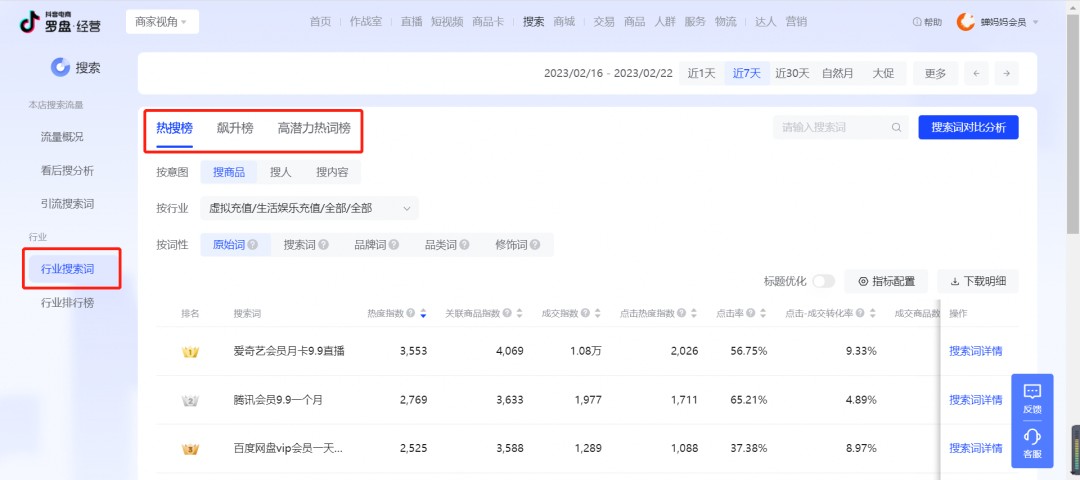
Task: Sort by 热度指数 column arrows
Action: click(423, 313)
